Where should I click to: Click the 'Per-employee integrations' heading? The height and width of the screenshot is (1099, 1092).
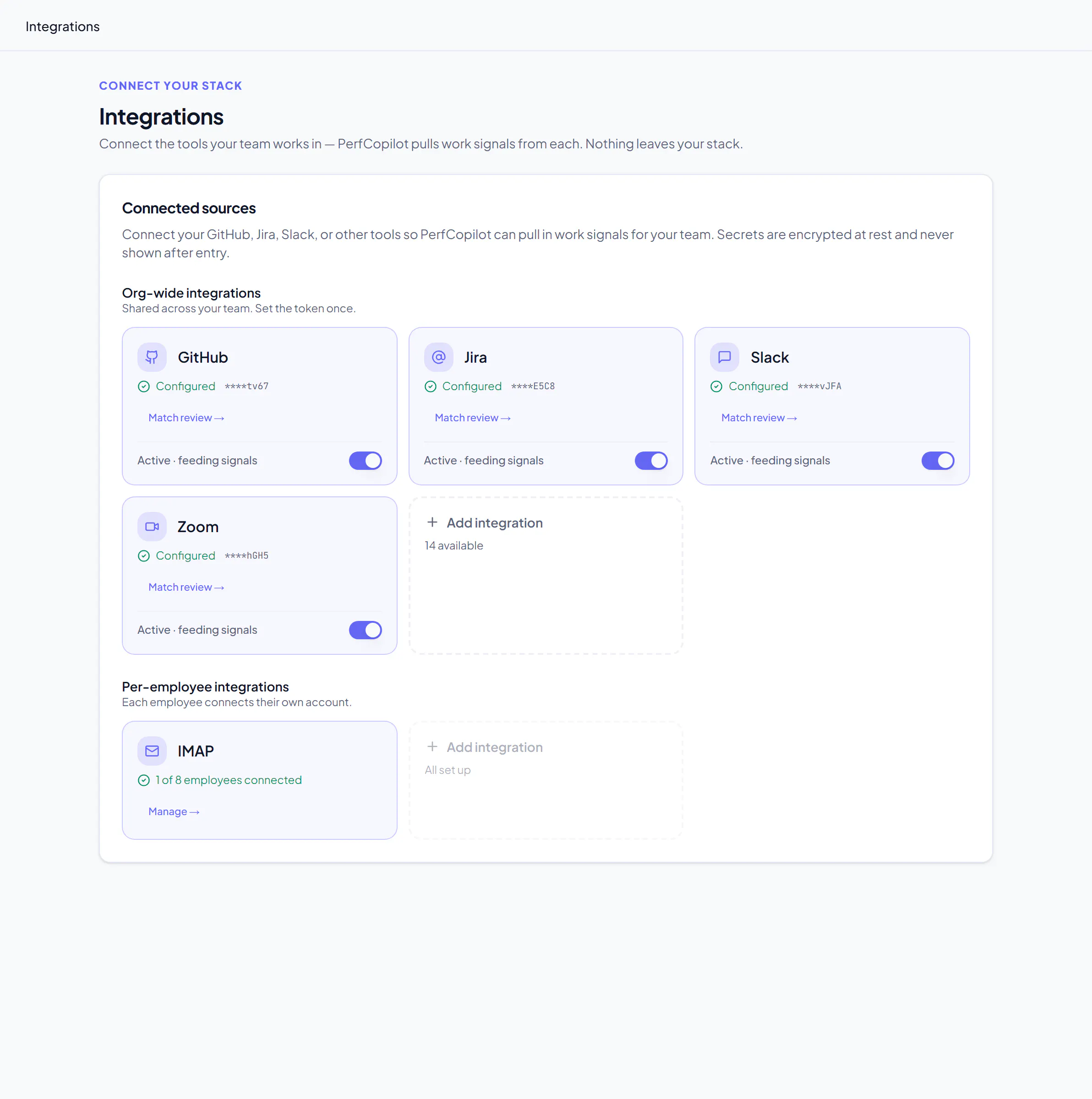pos(205,686)
